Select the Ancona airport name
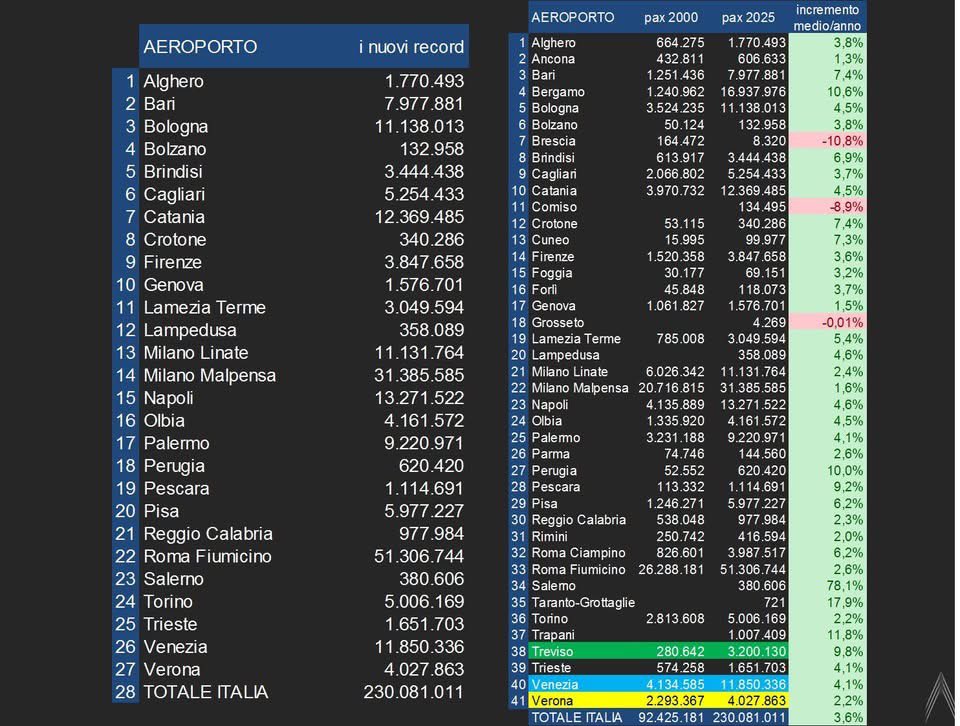 553,59
